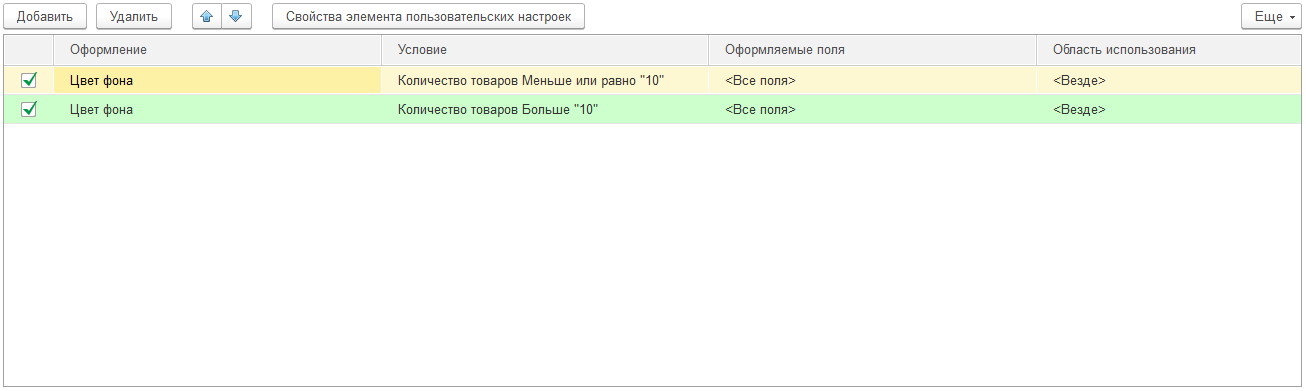Select the Оформляемые поля column header

click(x=873, y=50)
